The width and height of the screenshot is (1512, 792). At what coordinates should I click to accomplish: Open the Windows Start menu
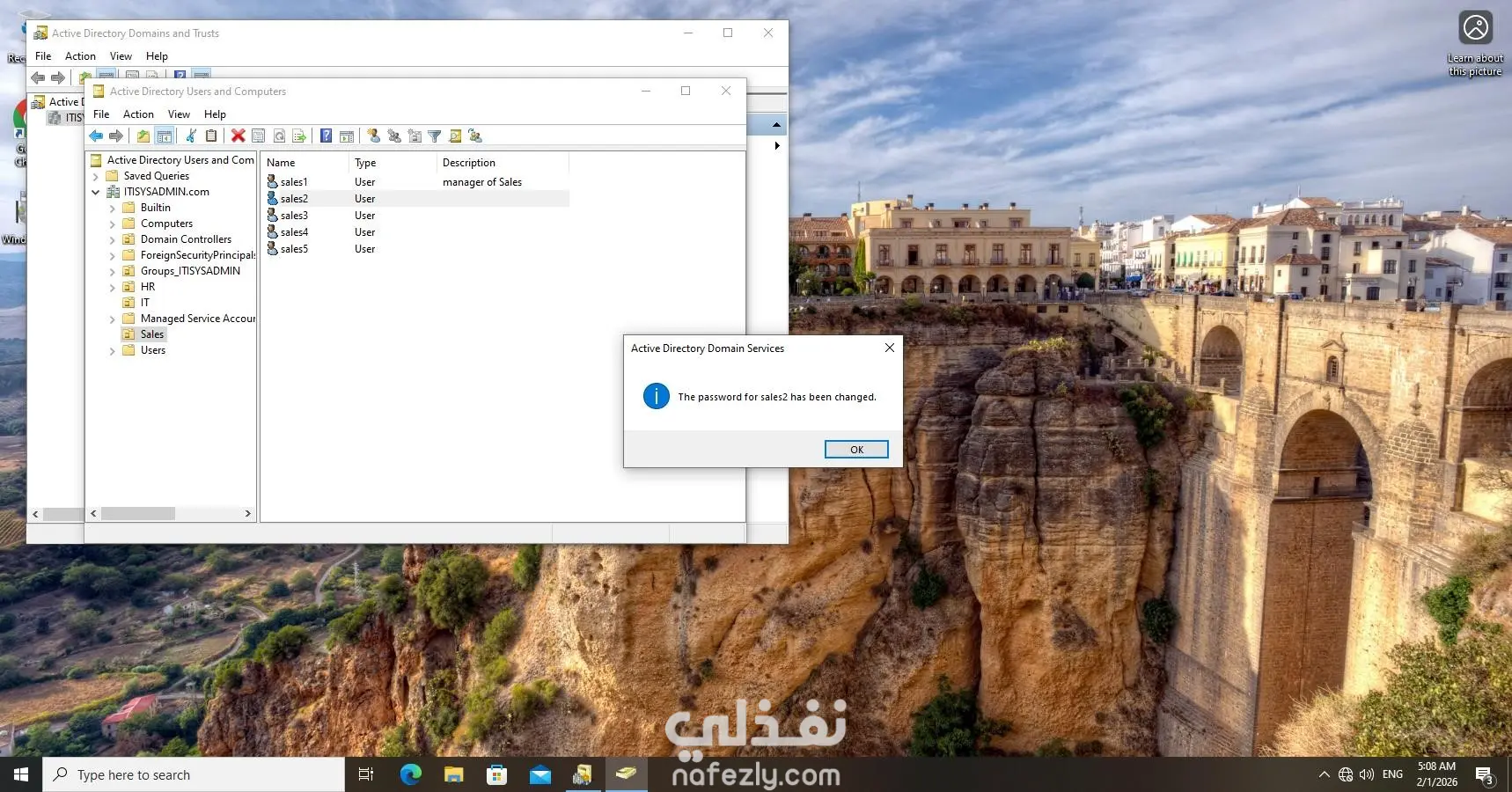pyautogui.click(x=21, y=774)
